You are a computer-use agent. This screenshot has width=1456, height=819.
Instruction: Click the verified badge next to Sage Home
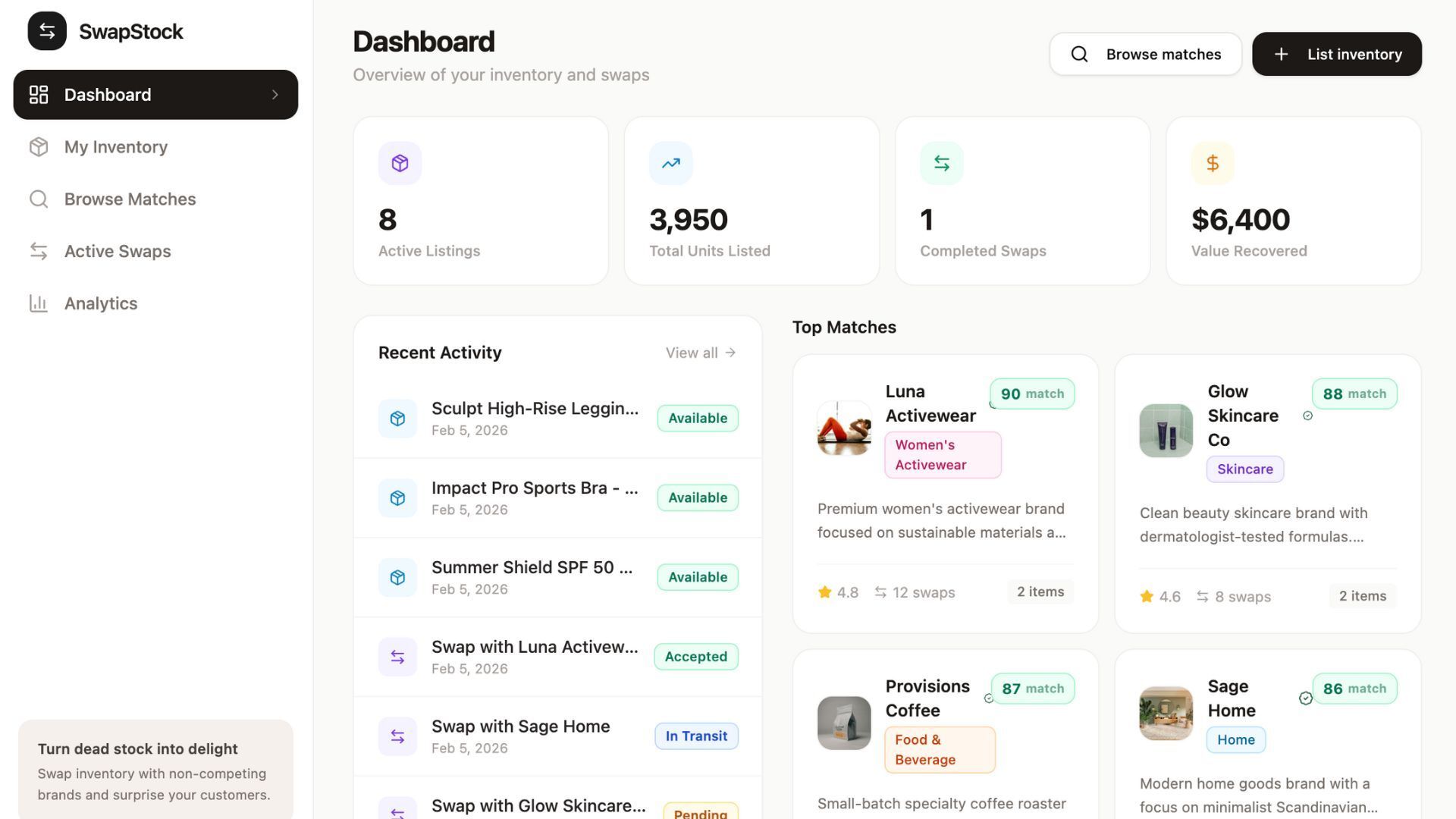tap(1305, 698)
